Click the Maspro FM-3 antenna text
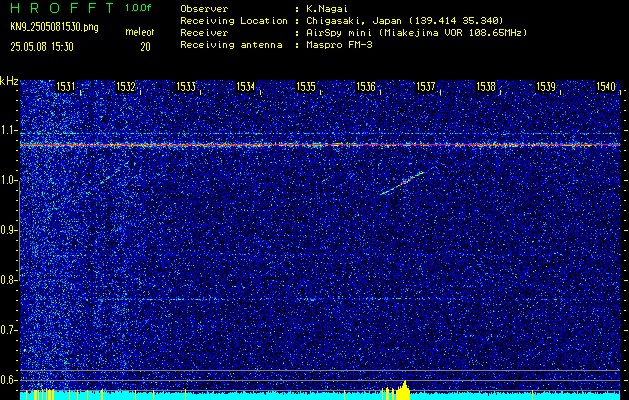Viewport: 629px width, 400px height. 338,45
